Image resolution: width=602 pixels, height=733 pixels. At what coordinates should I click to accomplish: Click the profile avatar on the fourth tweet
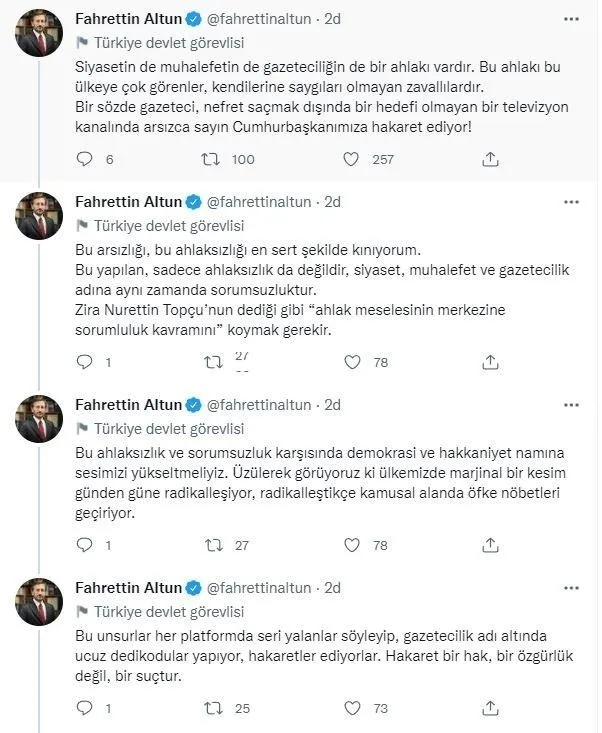40,602
